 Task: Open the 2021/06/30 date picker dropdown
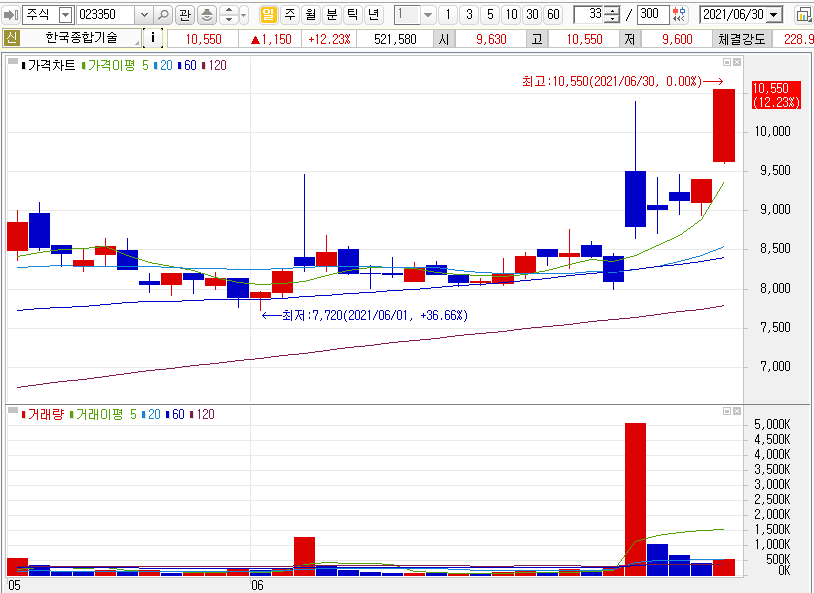tap(775, 15)
